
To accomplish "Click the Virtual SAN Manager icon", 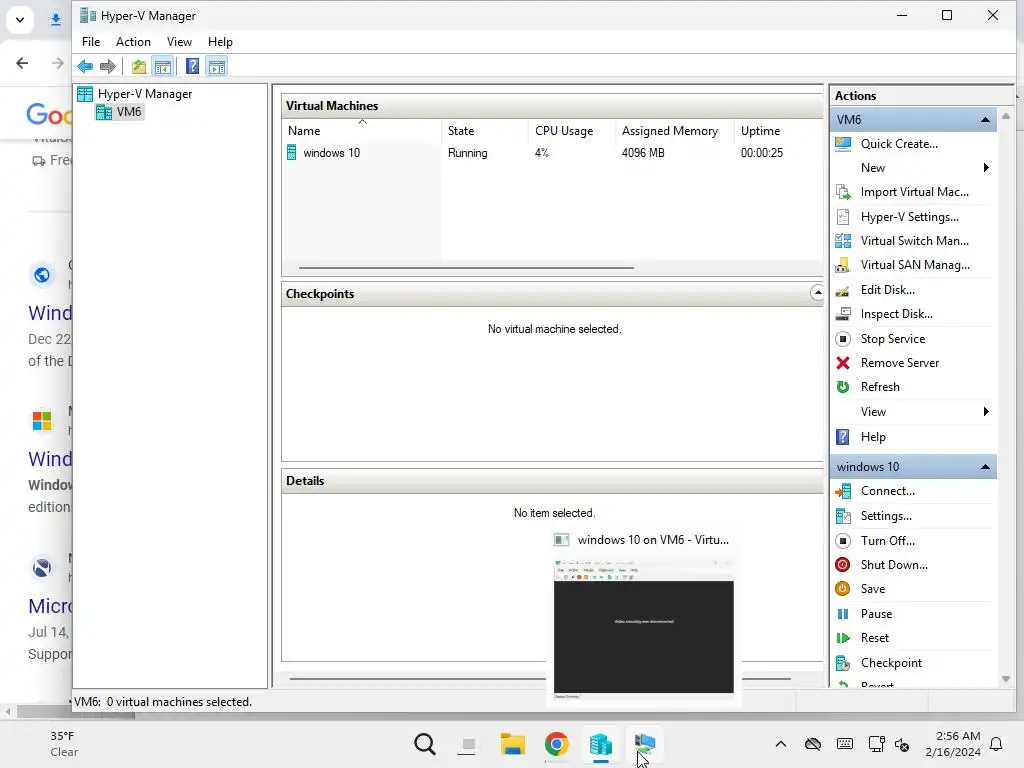I will [843, 265].
